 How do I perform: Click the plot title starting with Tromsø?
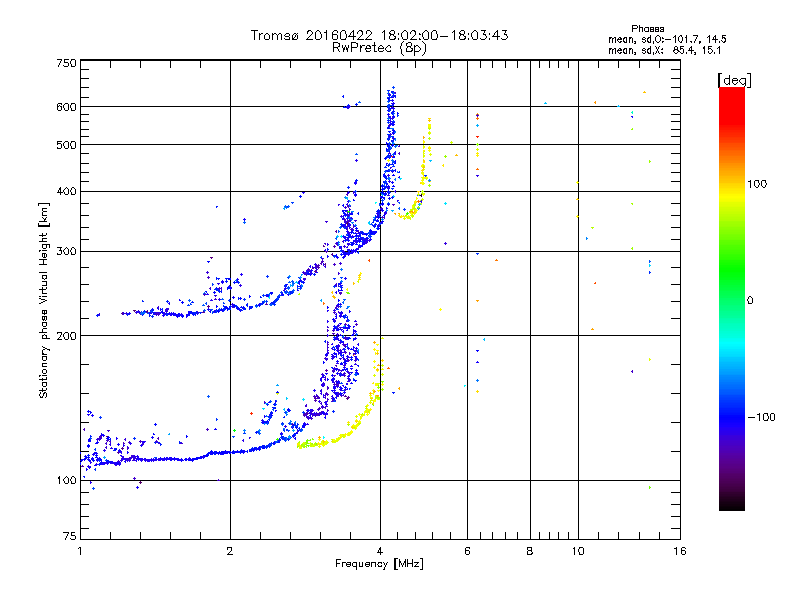point(380,35)
